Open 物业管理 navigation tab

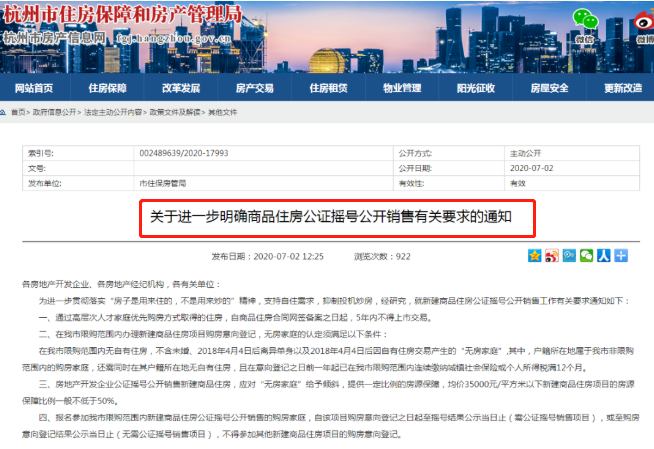click(x=402, y=88)
